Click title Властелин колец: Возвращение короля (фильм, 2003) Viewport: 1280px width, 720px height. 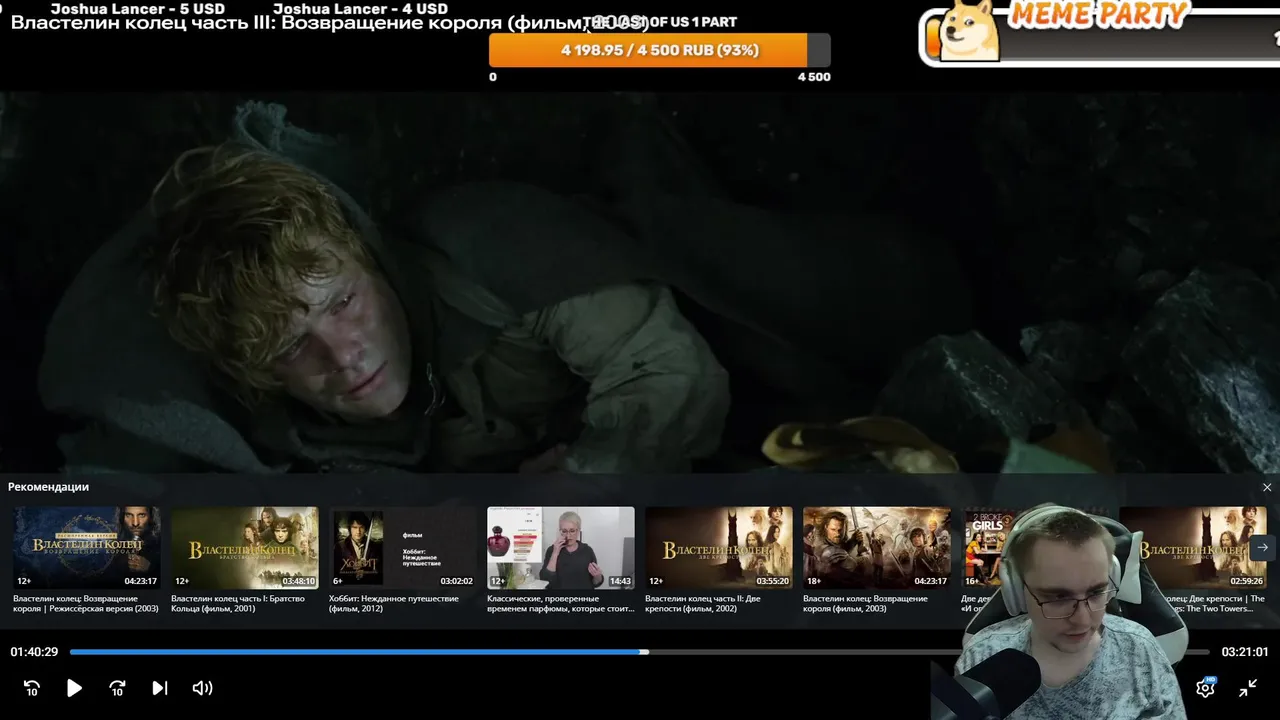865,604
